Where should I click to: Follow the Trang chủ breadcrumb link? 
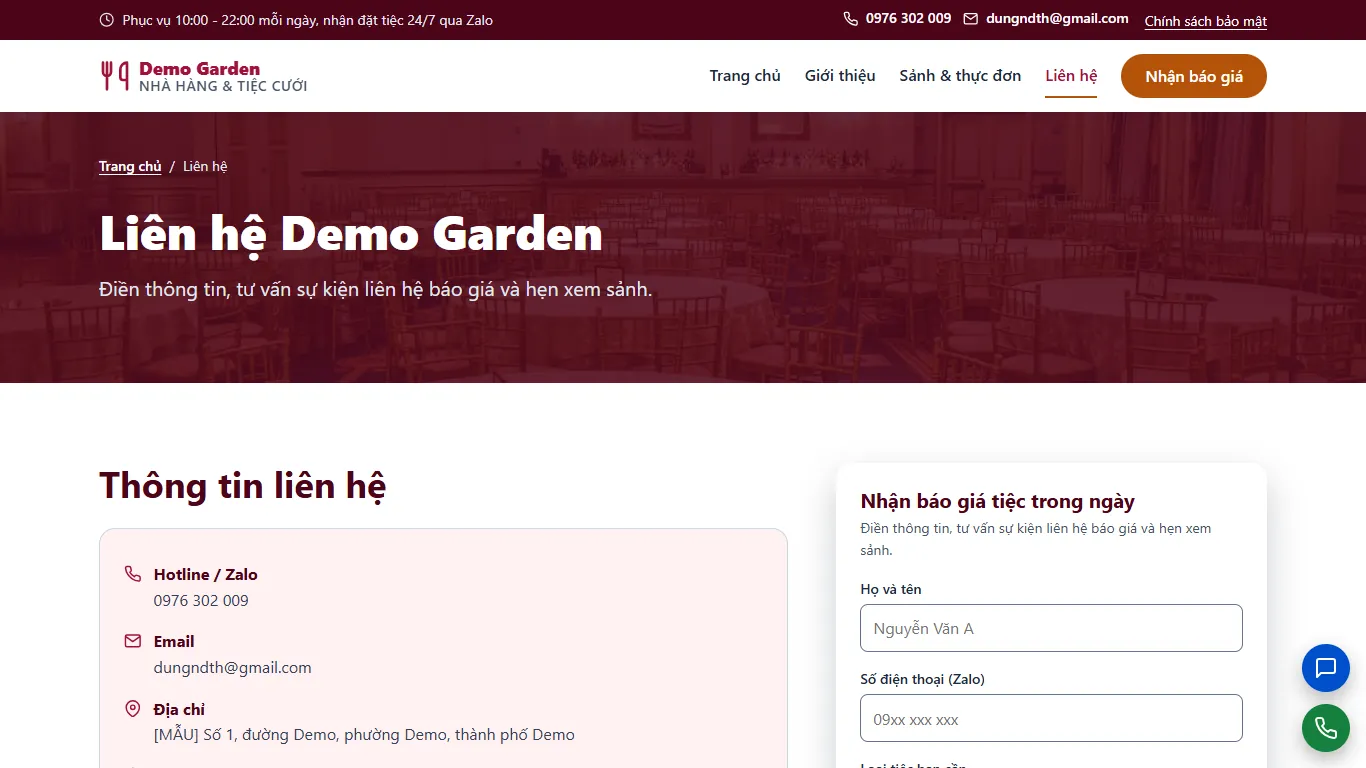130,167
